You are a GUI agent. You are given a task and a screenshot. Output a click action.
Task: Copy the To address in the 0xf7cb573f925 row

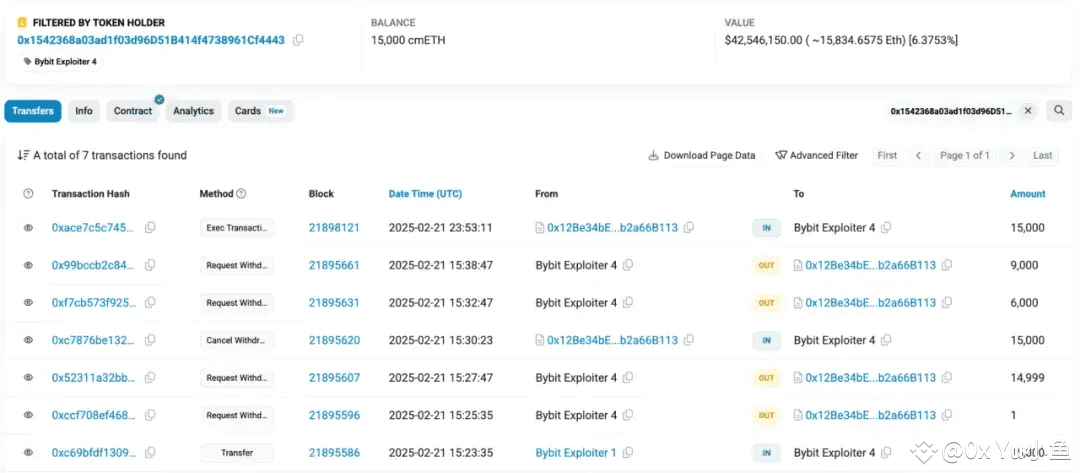click(x=946, y=303)
